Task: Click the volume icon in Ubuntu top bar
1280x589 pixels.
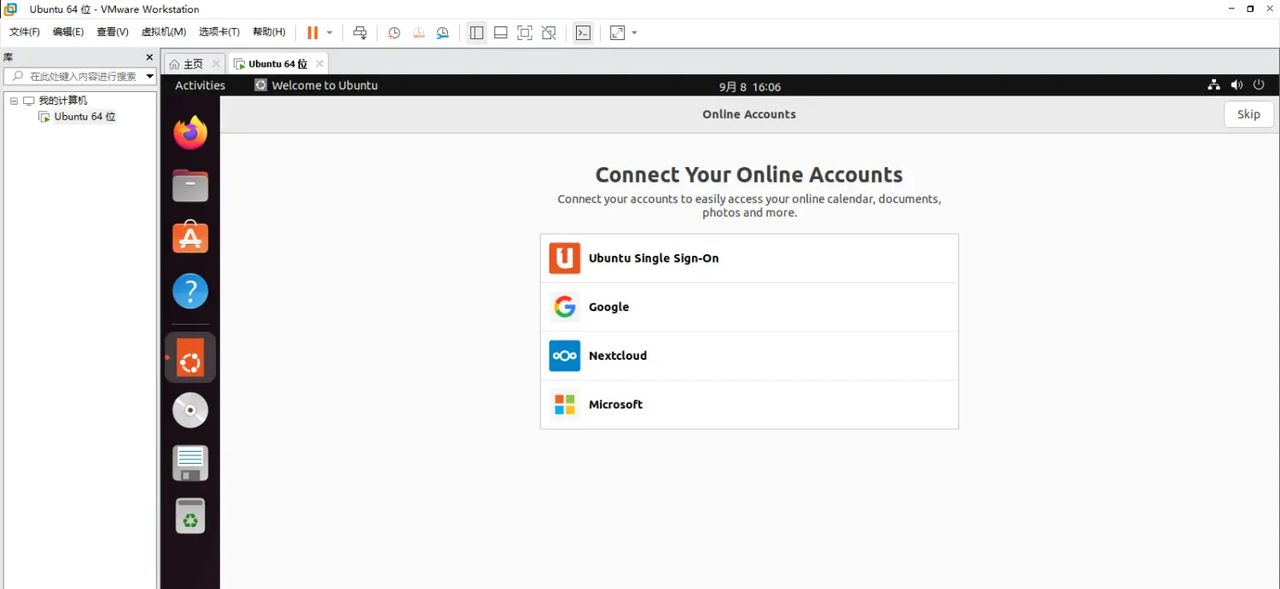Action: tap(1237, 85)
